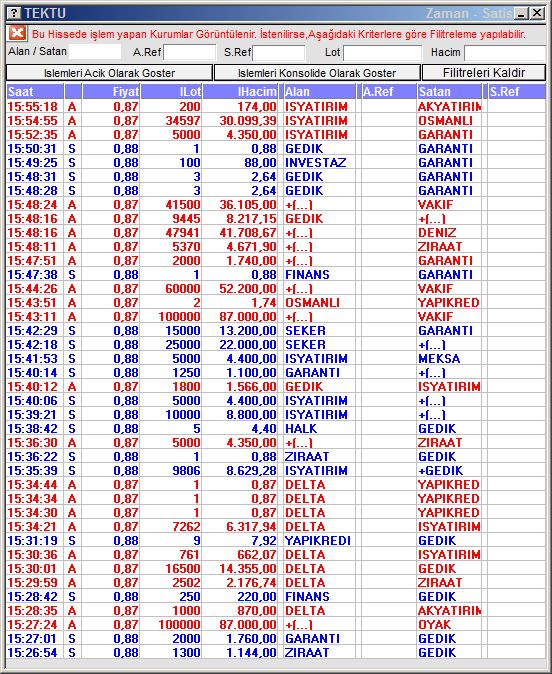Sort by the Saat column header

(35, 92)
